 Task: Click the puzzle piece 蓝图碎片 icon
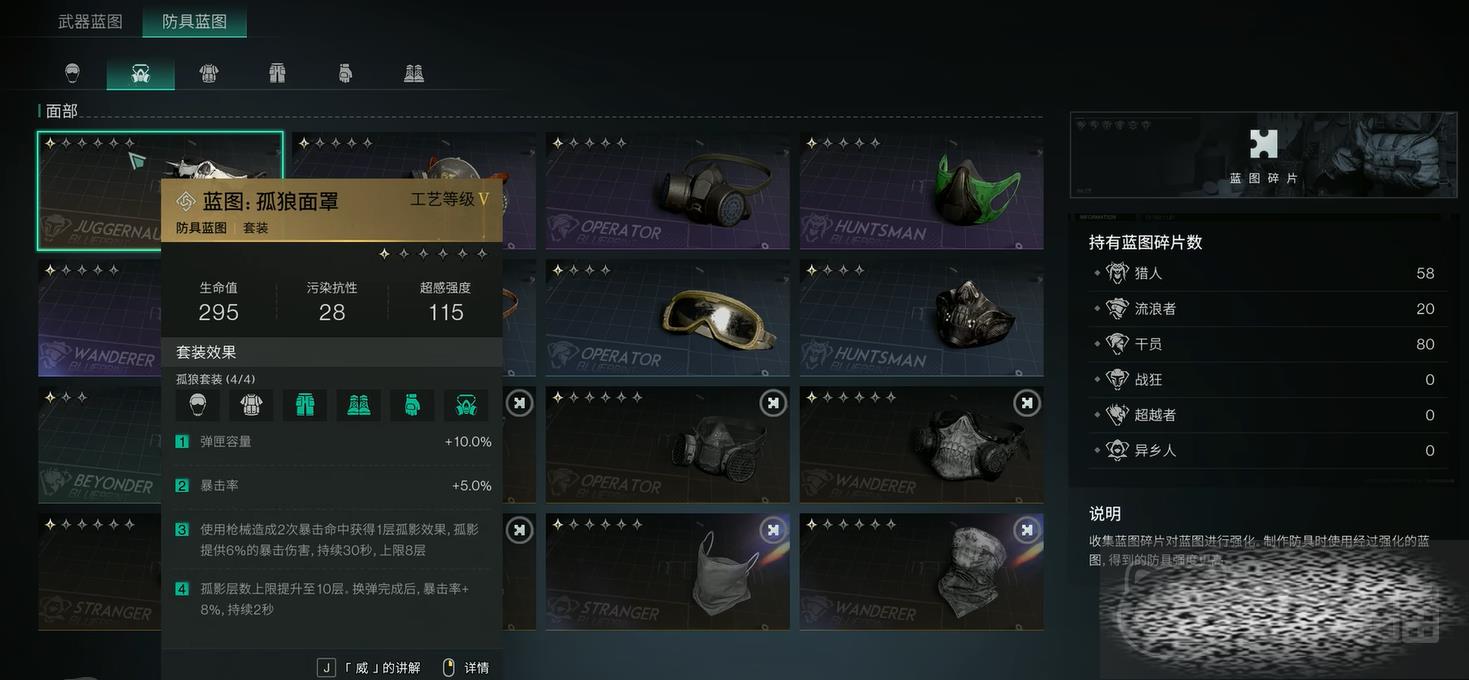(x=1264, y=144)
